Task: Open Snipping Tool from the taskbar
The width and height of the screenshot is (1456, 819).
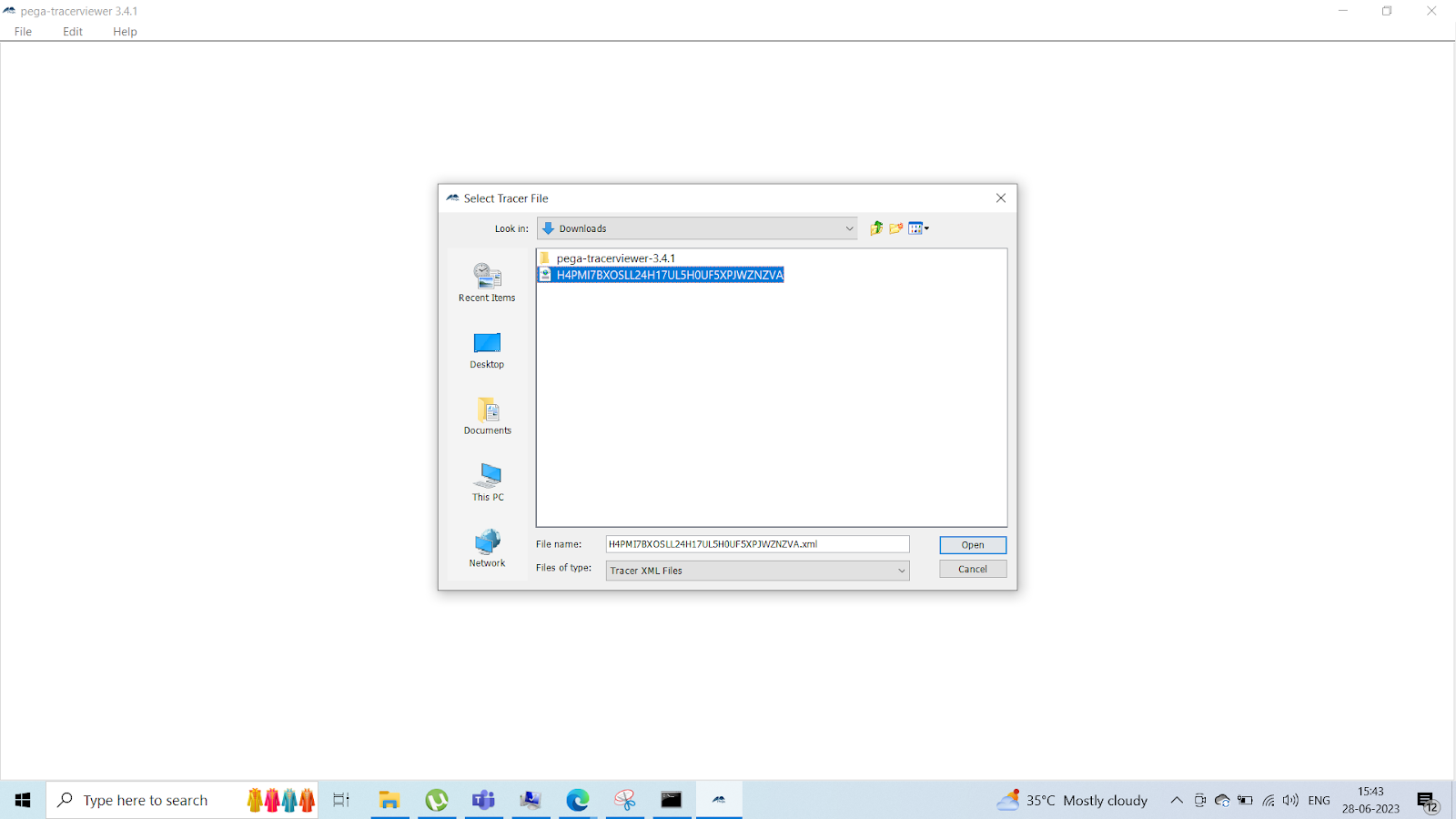Action: [x=625, y=800]
